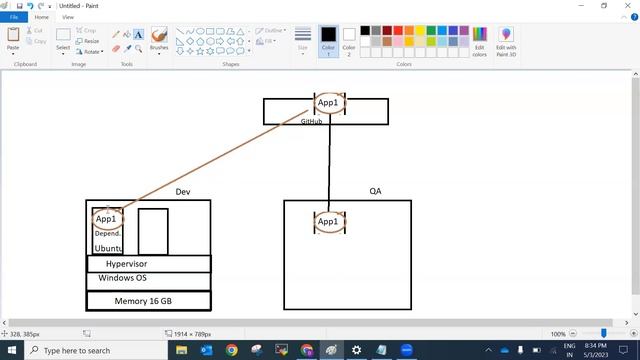Select the Fill with color bucket tool

(x=127, y=35)
